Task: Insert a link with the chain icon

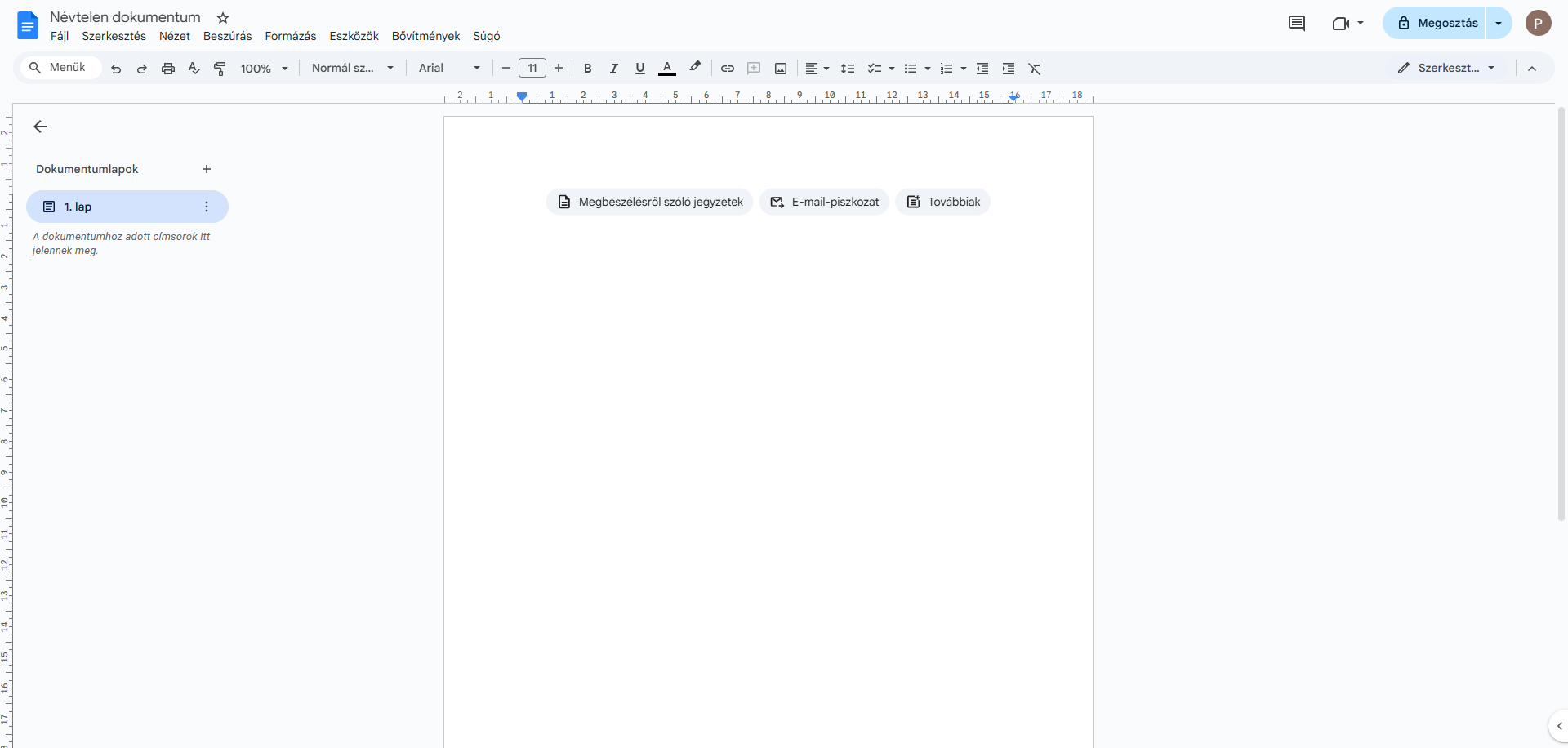Action: point(728,69)
